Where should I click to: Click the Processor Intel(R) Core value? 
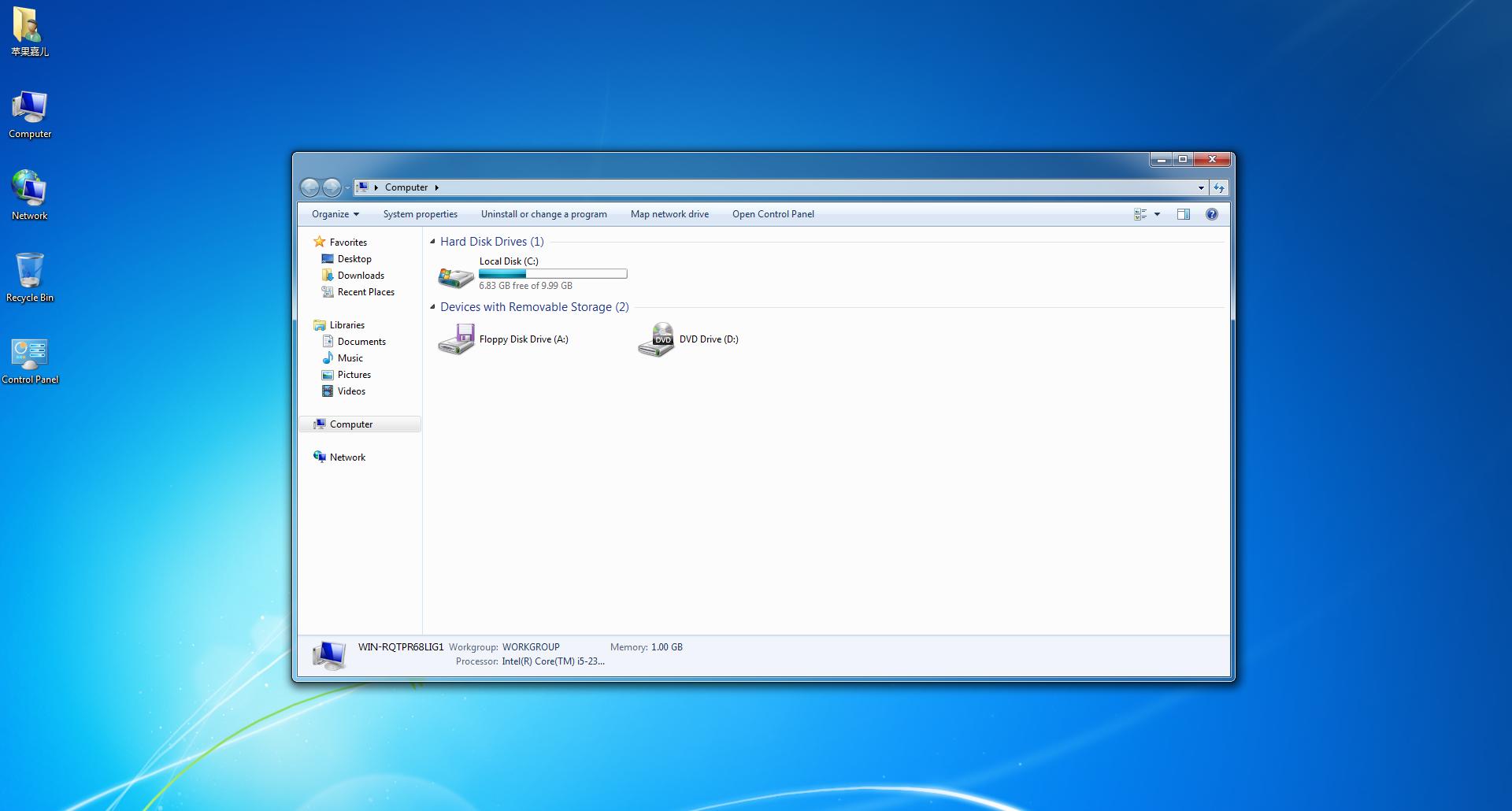[x=554, y=661]
